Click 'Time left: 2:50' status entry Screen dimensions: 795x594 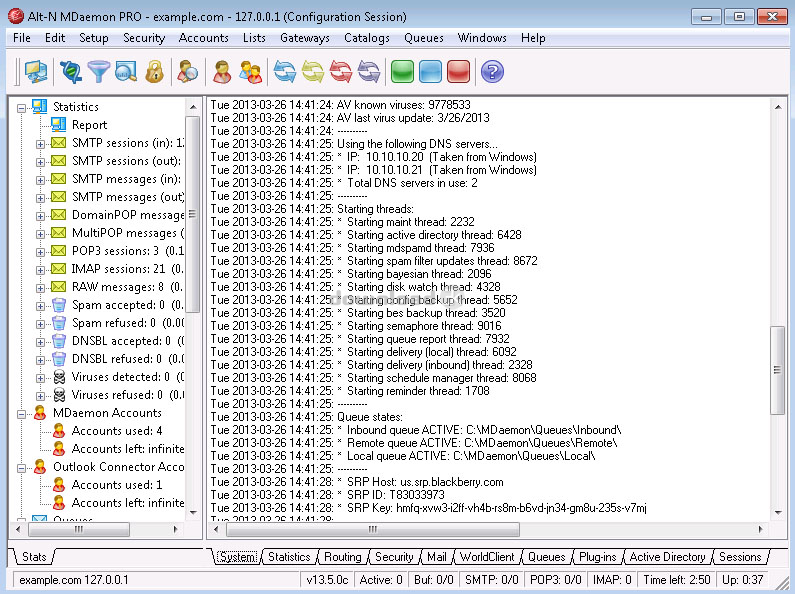pyautogui.click(x=676, y=580)
